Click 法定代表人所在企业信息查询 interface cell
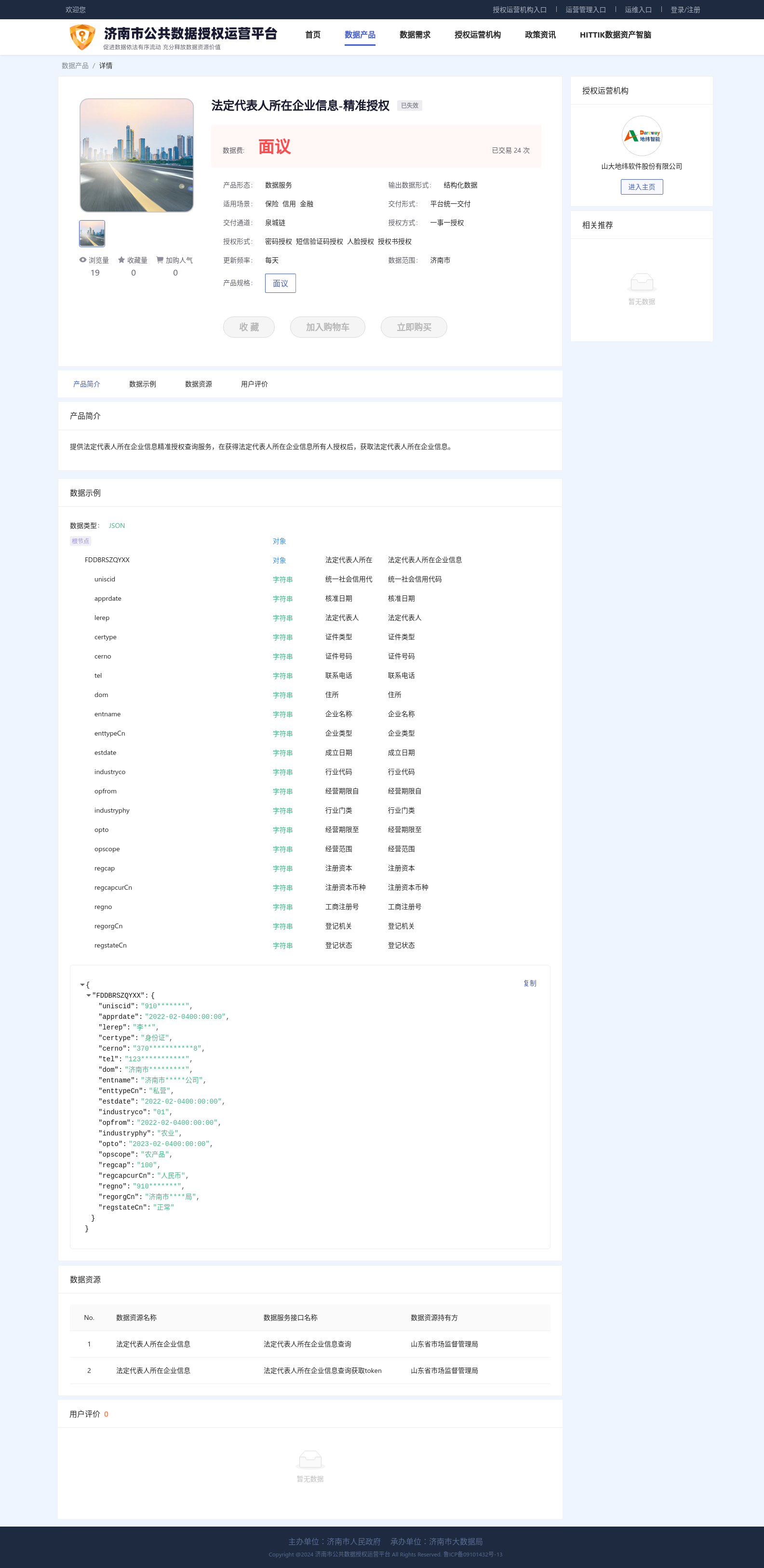 pyautogui.click(x=307, y=1344)
